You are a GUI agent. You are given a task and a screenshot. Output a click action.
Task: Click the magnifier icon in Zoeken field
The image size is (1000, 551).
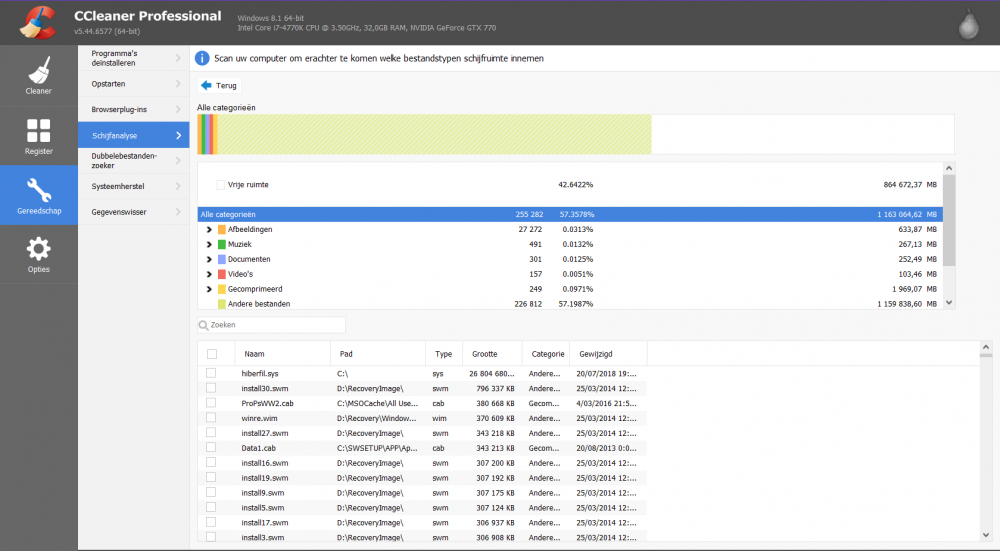(204, 325)
